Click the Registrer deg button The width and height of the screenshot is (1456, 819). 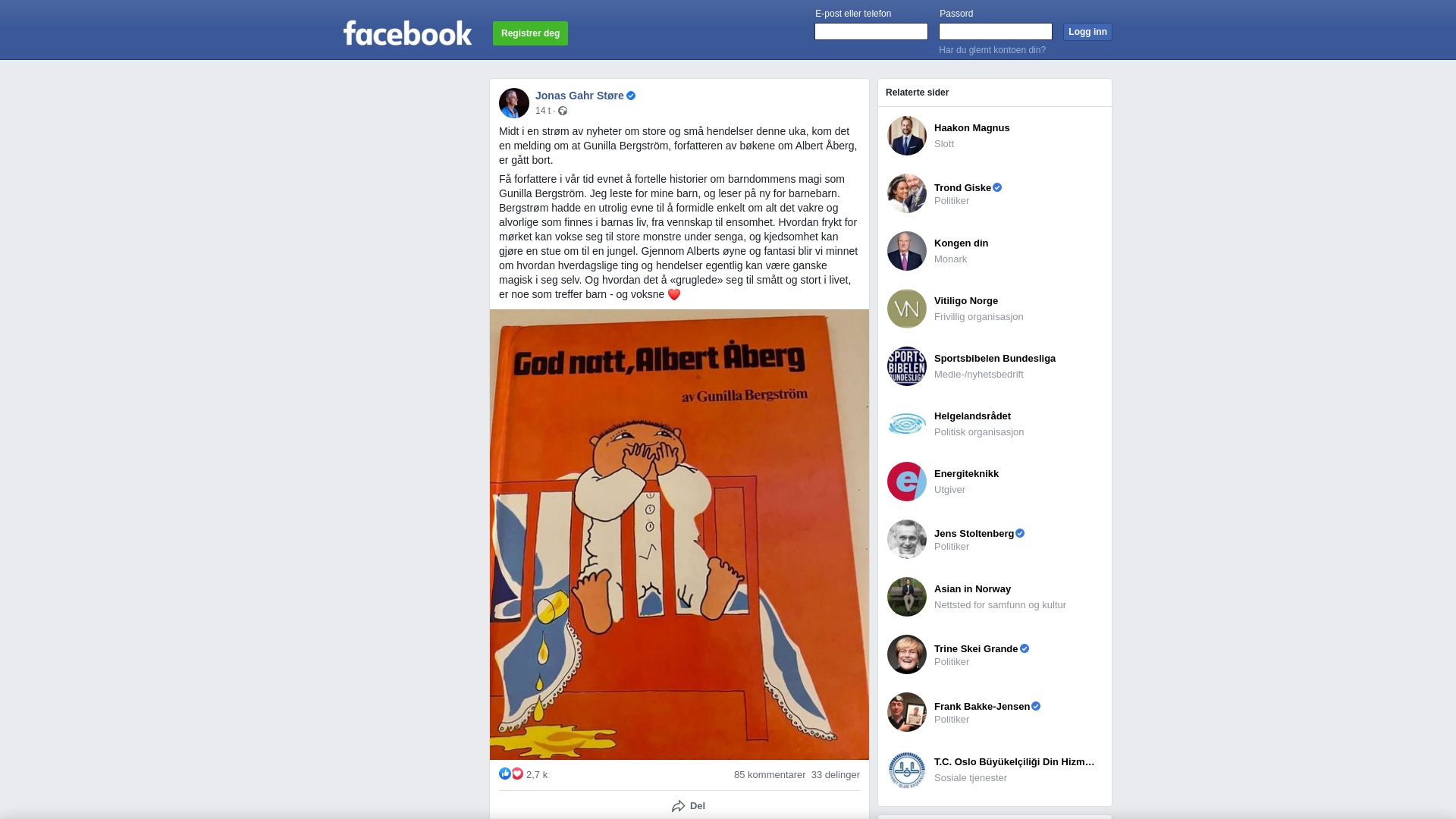point(530,33)
